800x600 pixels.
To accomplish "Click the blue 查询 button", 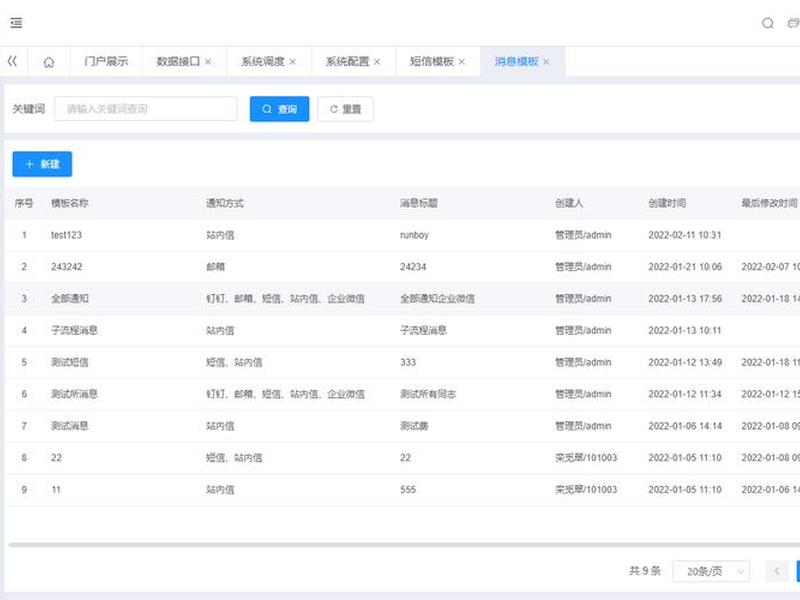I will [280, 109].
